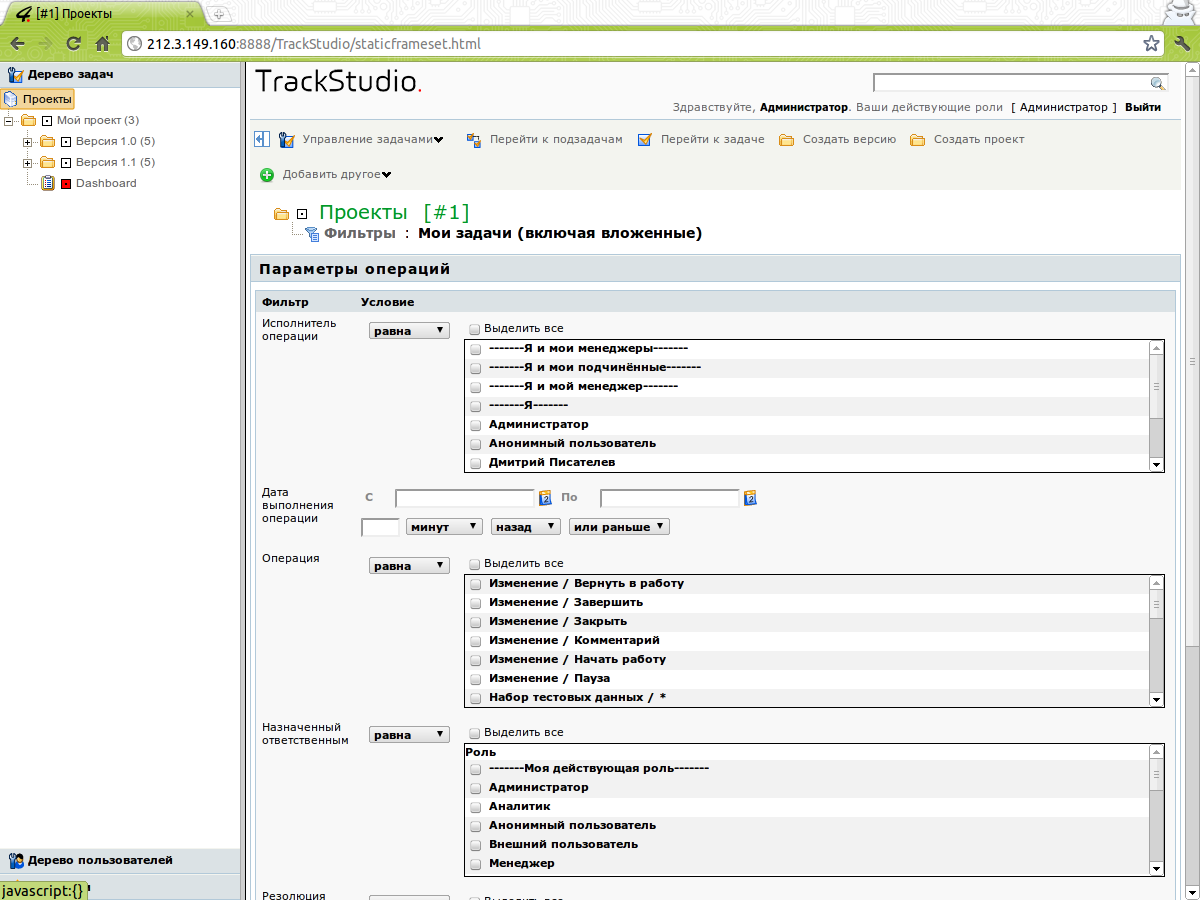Log out via the 'Выйти' link
Image resolution: width=1200 pixels, height=900 pixels.
pos(1143,107)
